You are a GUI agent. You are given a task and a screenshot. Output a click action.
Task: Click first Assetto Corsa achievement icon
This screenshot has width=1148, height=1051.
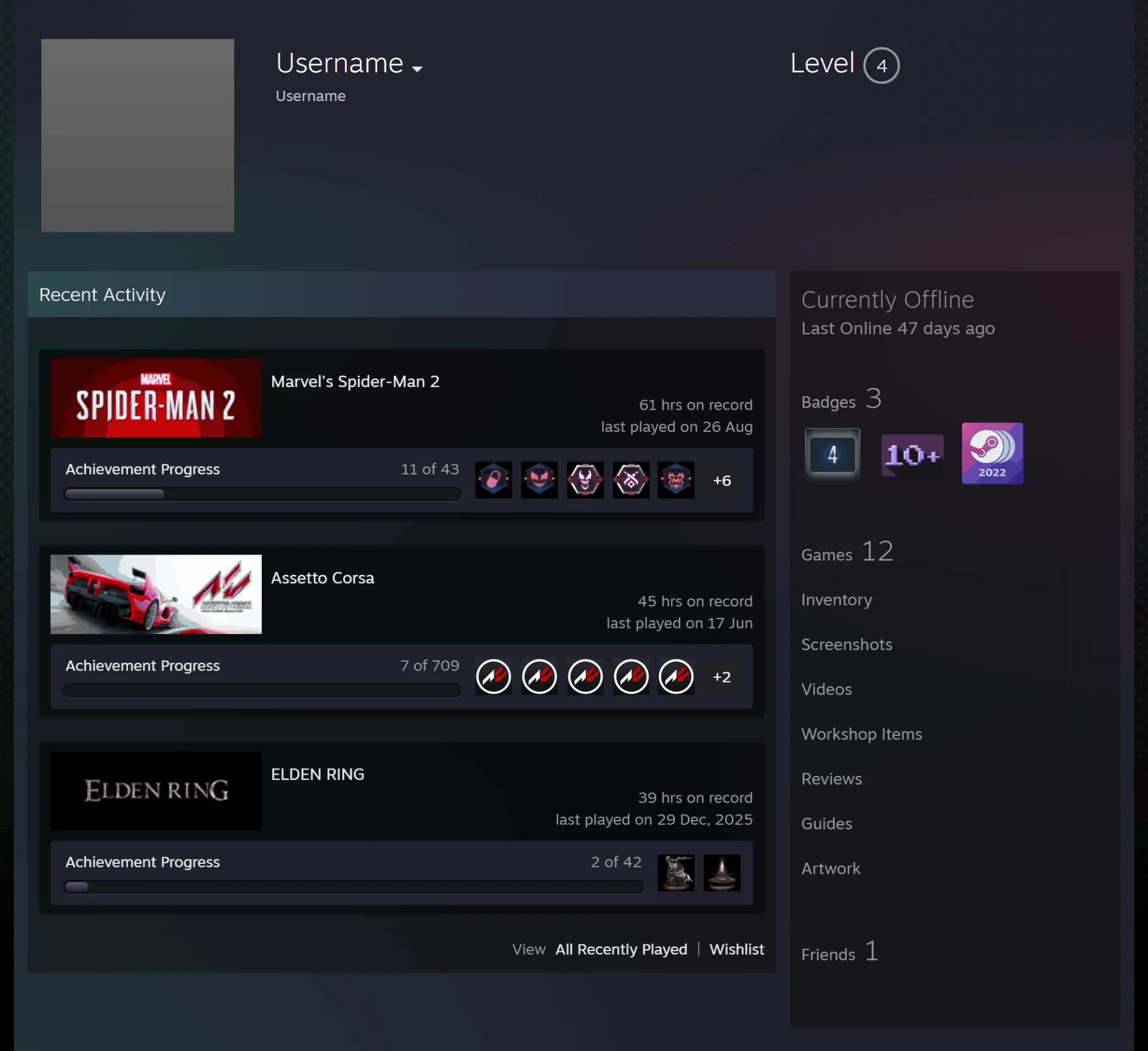493,677
